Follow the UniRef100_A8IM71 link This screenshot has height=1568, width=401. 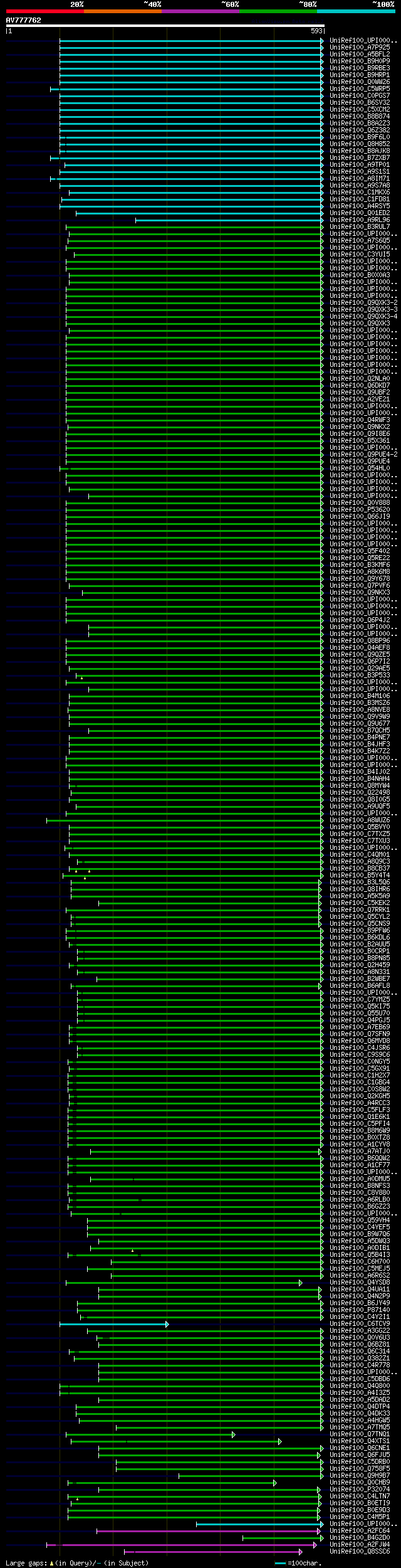coord(360,178)
